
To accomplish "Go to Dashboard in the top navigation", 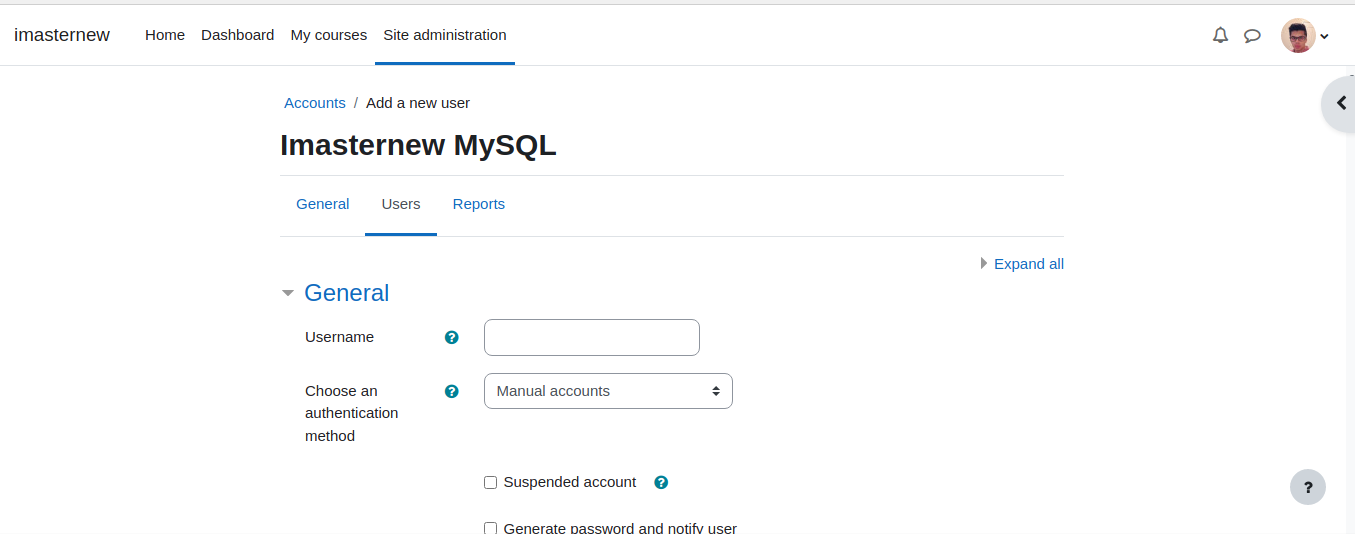I will [x=238, y=35].
